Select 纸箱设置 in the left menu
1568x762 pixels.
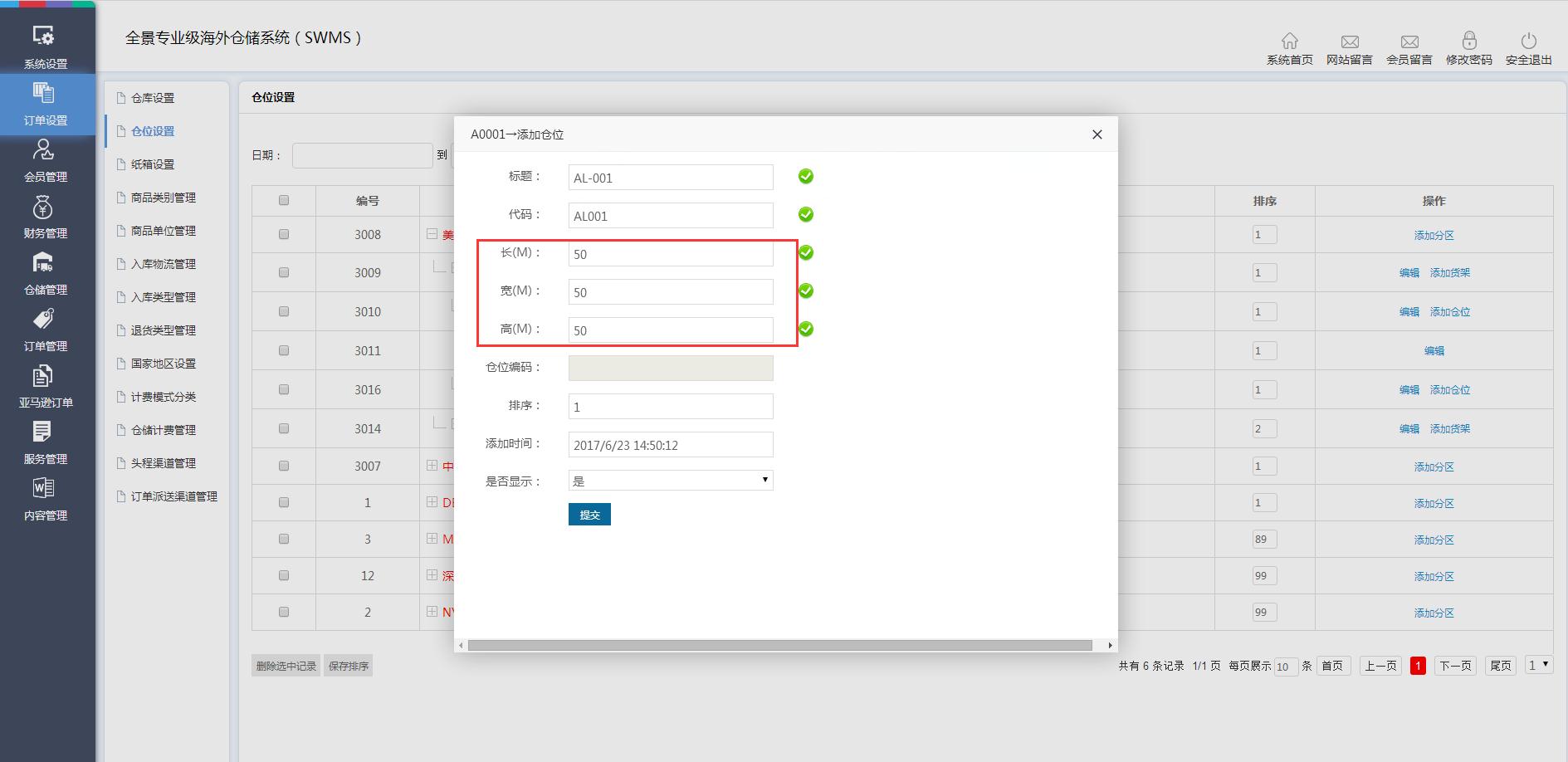153,164
